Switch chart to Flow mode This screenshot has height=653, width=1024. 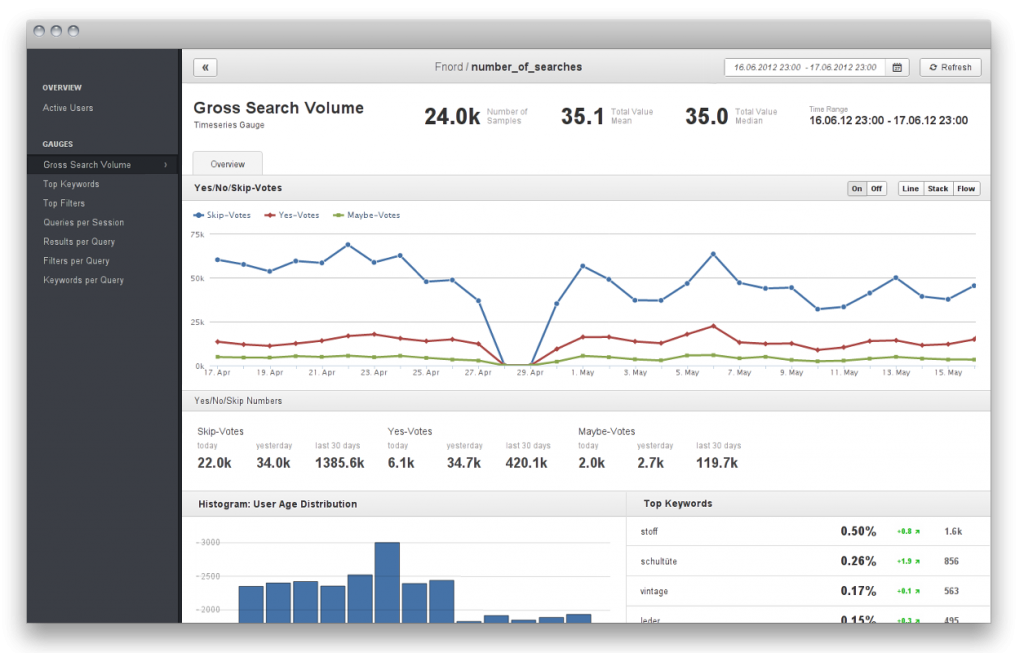pos(966,189)
